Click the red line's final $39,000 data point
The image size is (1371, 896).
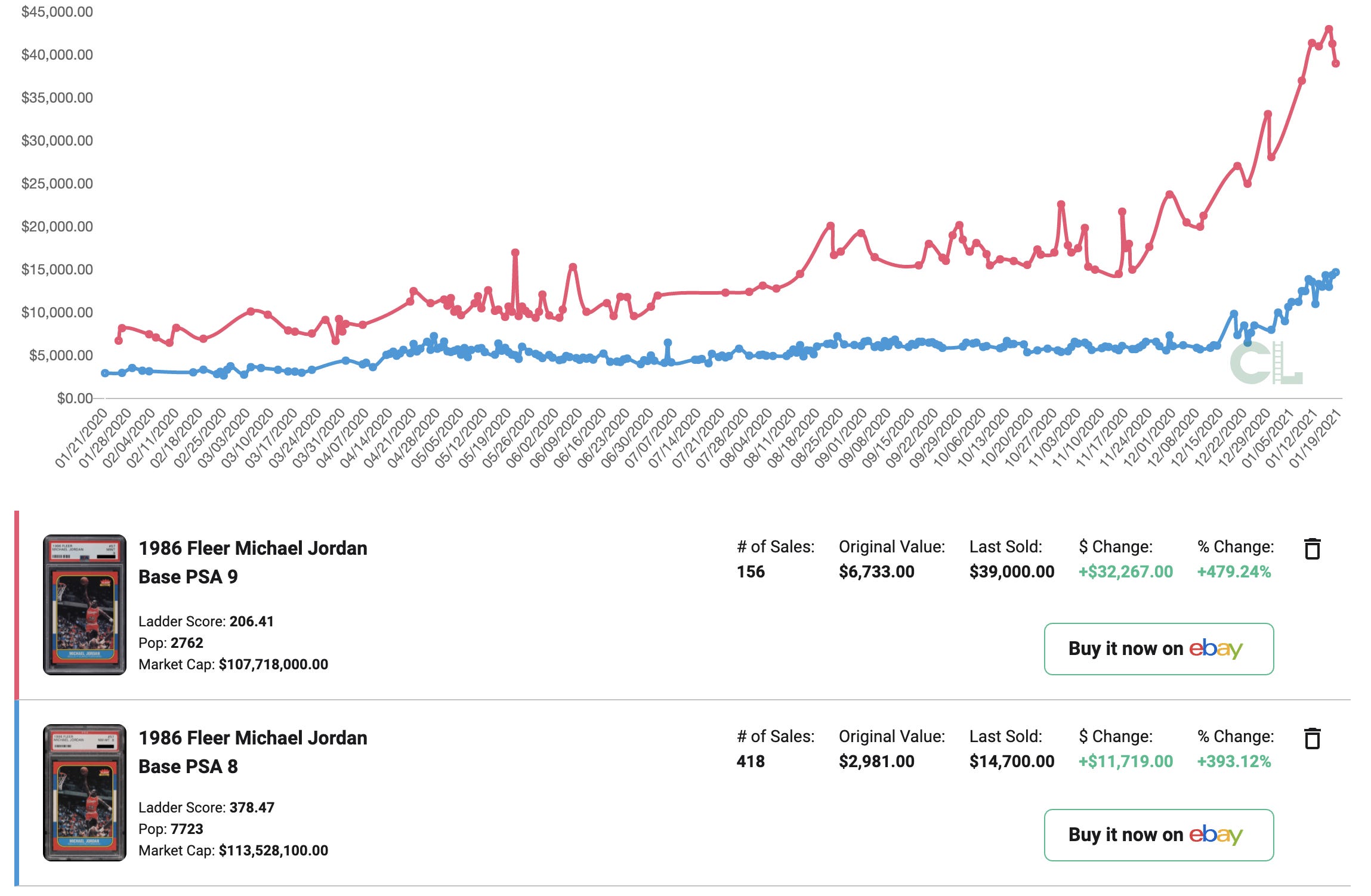click(1336, 63)
